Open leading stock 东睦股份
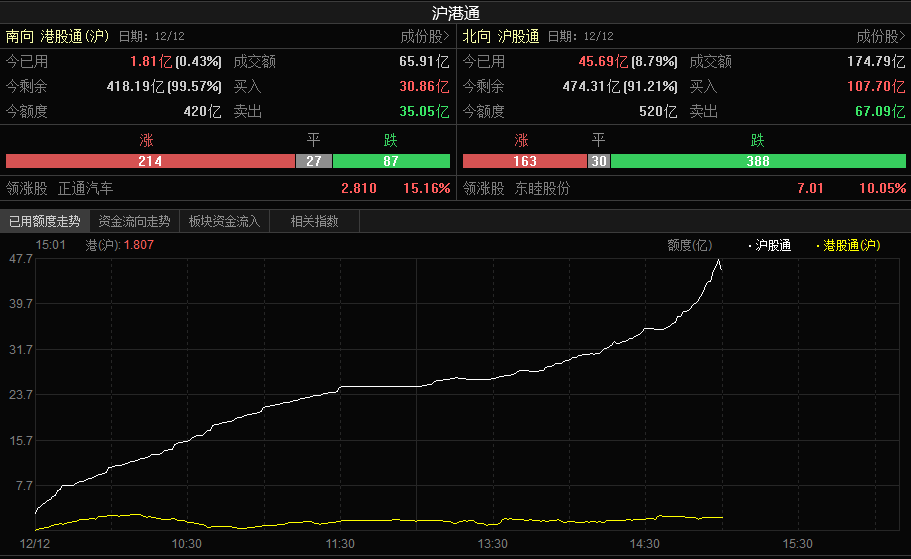This screenshot has height=559, width=911. (x=542, y=187)
